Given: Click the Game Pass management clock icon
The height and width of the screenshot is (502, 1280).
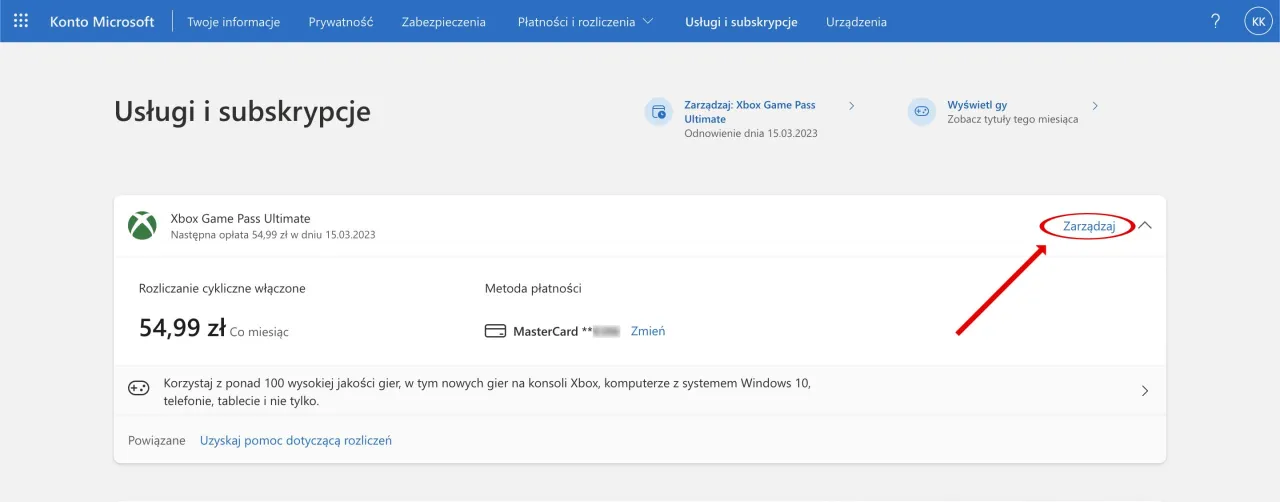Looking at the screenshot, I should tap(658, 112).
